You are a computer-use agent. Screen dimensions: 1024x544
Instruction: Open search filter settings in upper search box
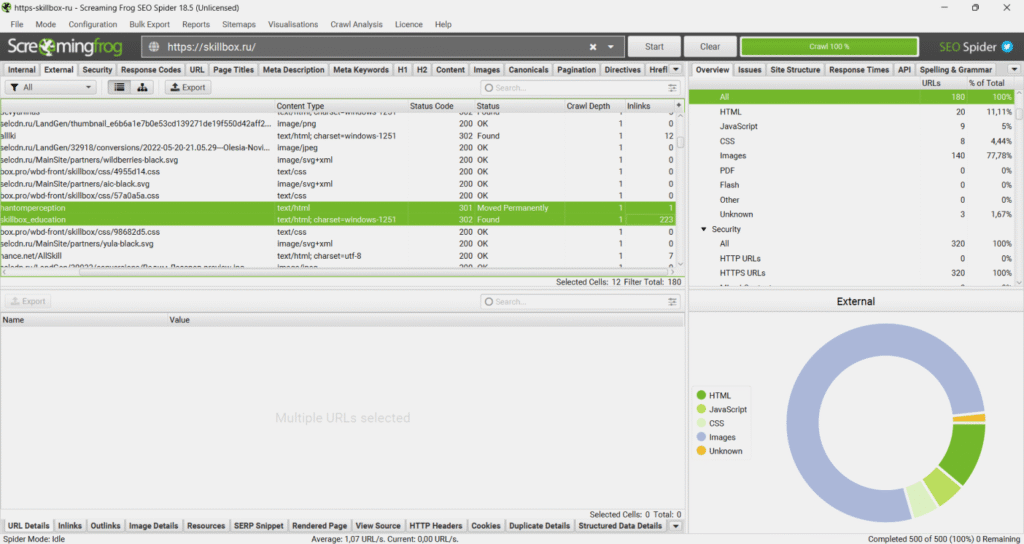click(488, 88)
